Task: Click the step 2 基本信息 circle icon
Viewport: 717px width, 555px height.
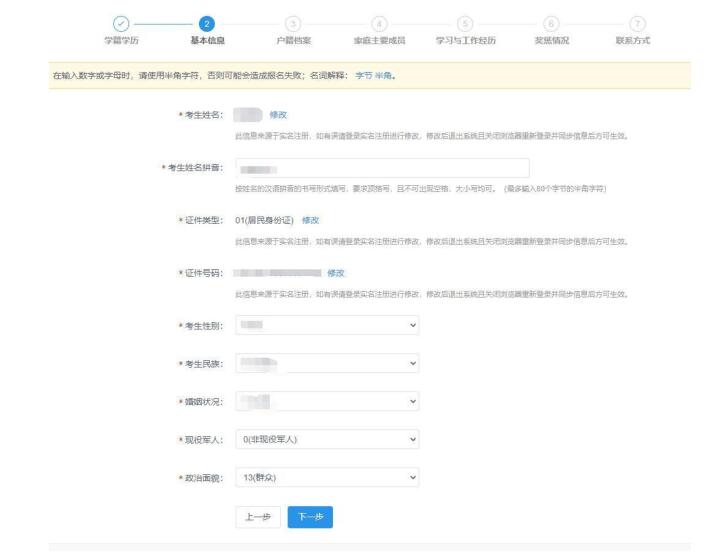Action: coord(206,23)
